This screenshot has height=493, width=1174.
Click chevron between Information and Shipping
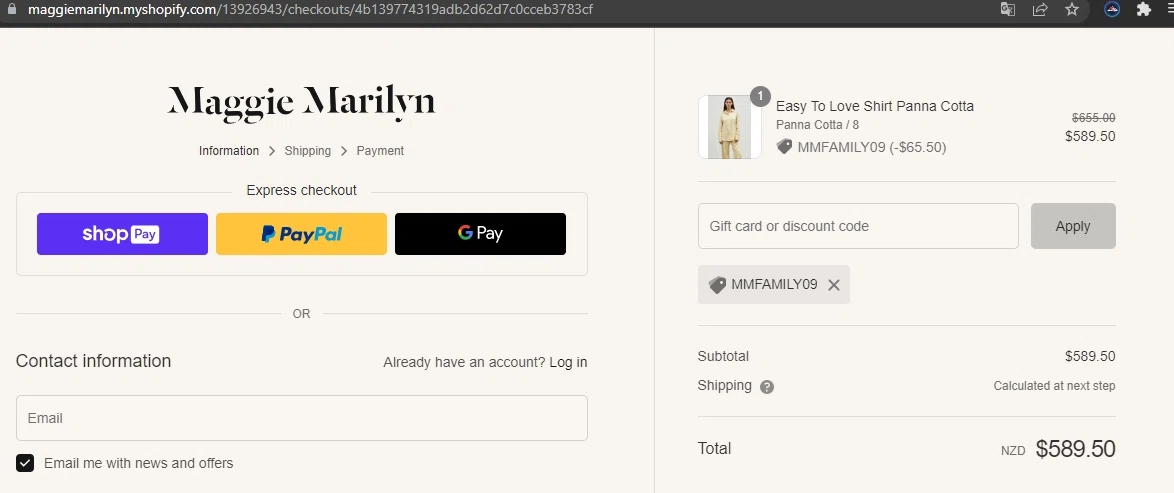click(x=272, y=151)
